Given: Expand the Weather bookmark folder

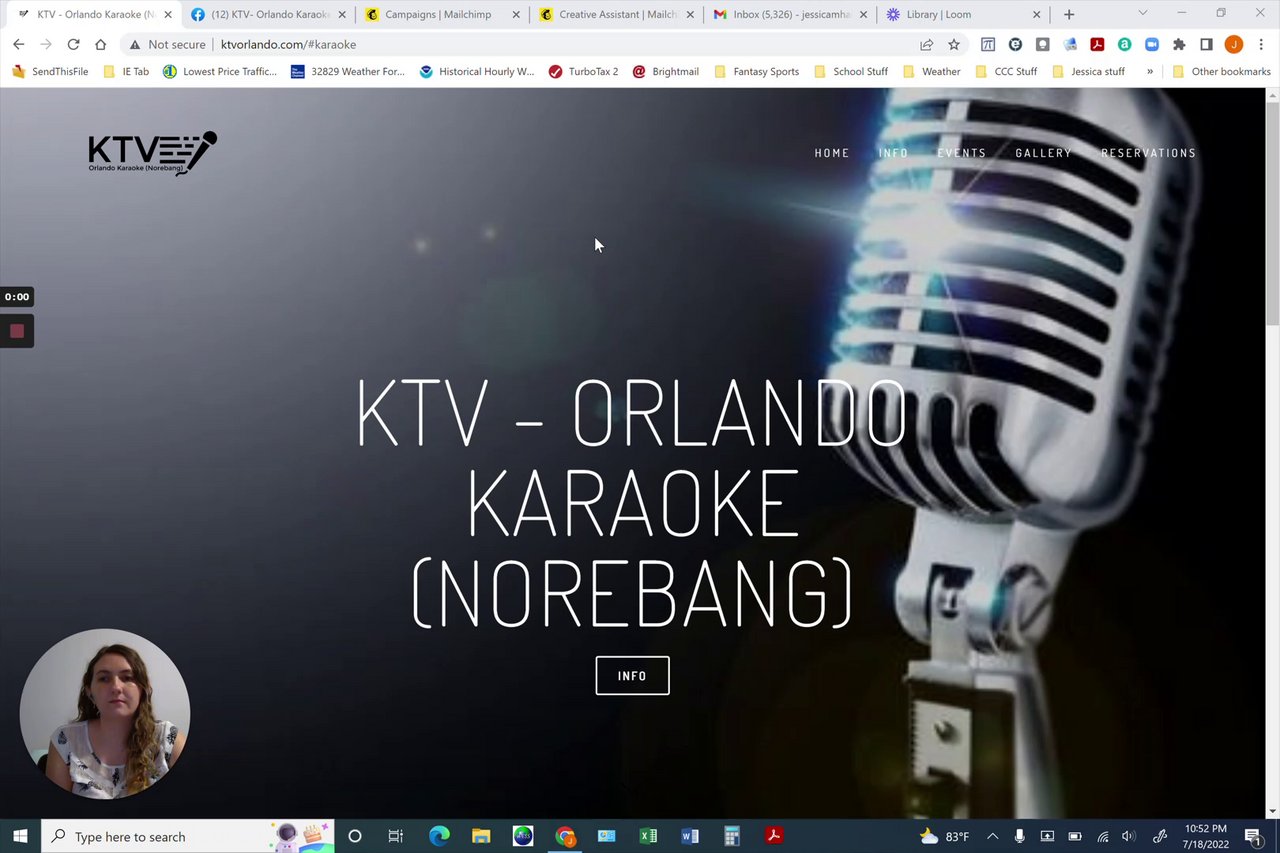Looking at the screenshot, I should pos(931,71).
